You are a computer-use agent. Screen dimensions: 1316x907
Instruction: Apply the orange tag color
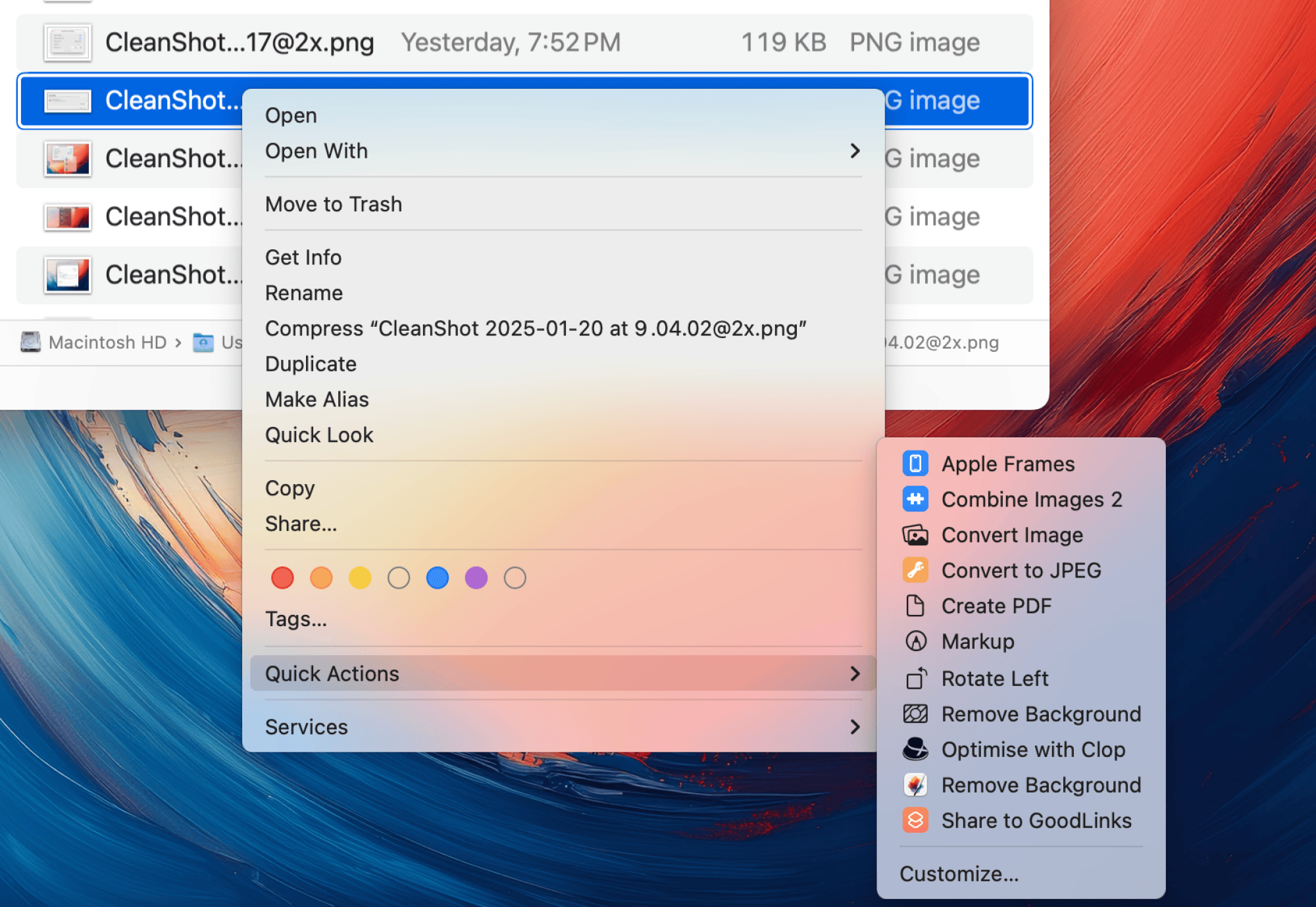321,578
